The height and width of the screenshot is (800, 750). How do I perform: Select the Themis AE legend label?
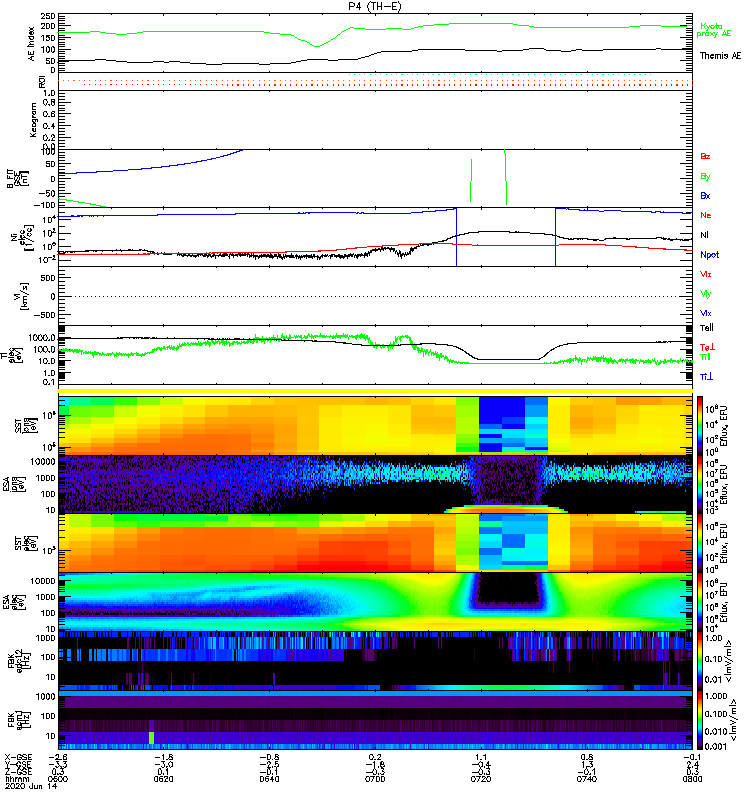720,56
